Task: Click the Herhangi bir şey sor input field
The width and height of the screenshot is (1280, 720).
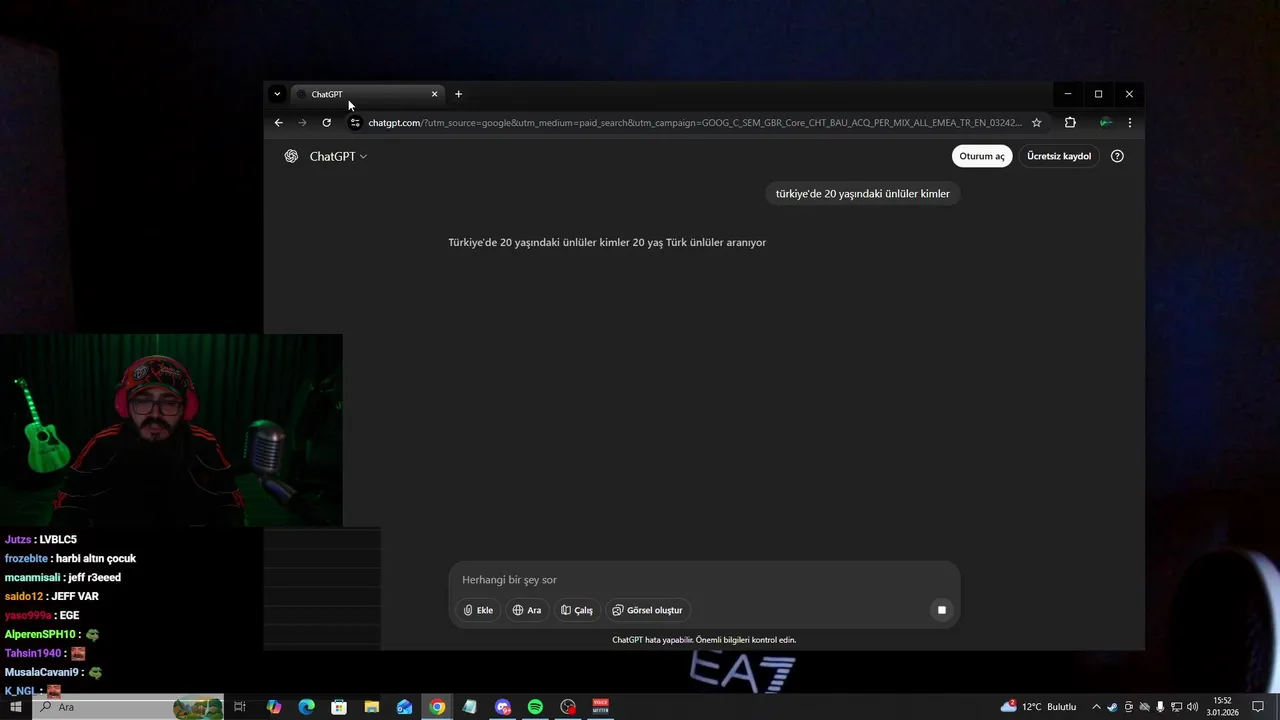Action: [x=704, y=580]
